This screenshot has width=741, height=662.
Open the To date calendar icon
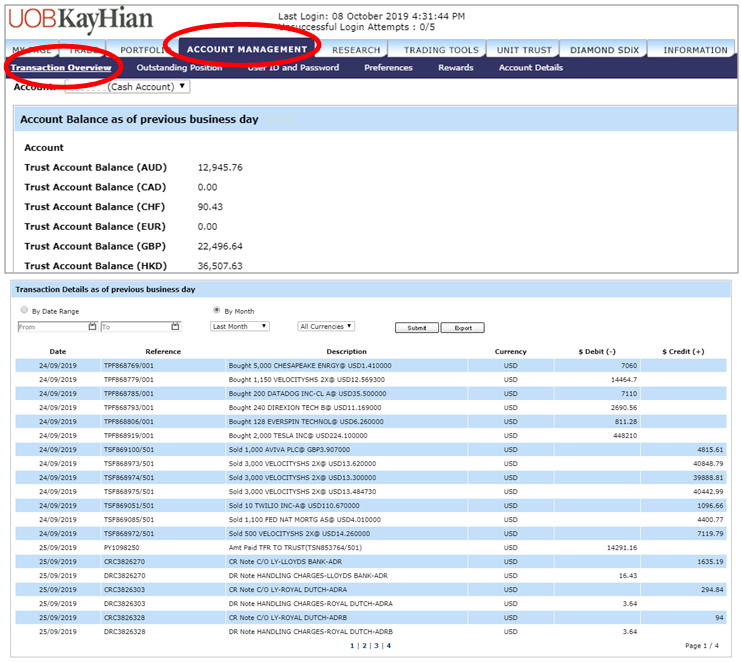point(175,327)
